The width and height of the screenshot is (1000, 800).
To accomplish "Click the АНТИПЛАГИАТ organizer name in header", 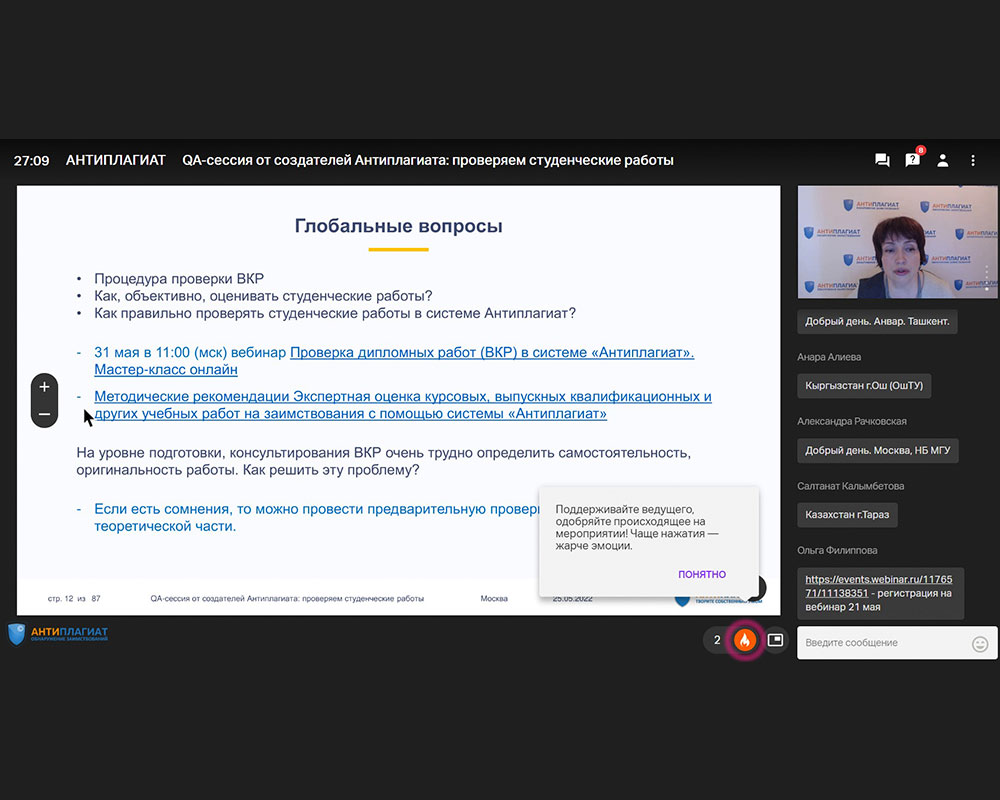I will click(x=115, y=160).
